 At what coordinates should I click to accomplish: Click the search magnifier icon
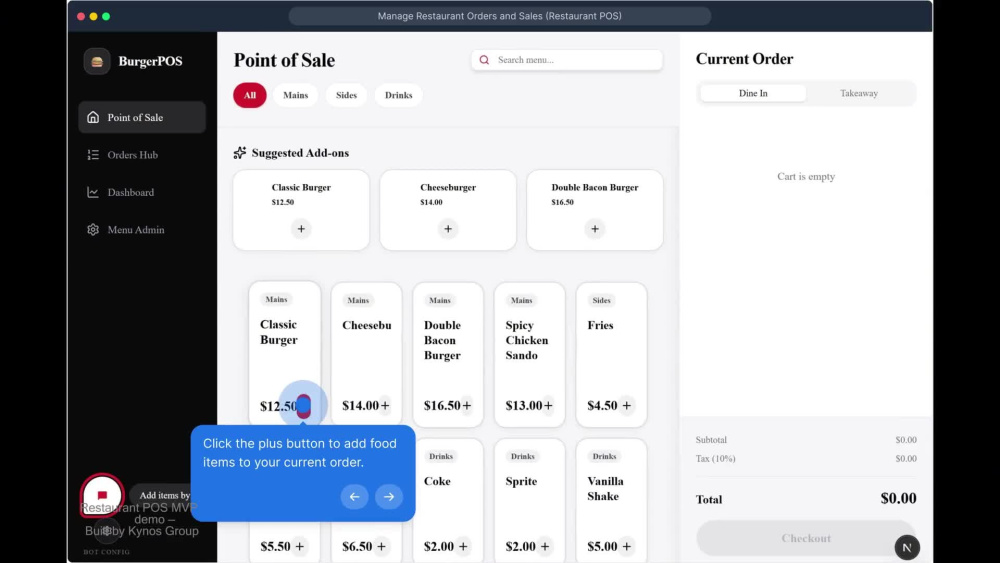484,60
